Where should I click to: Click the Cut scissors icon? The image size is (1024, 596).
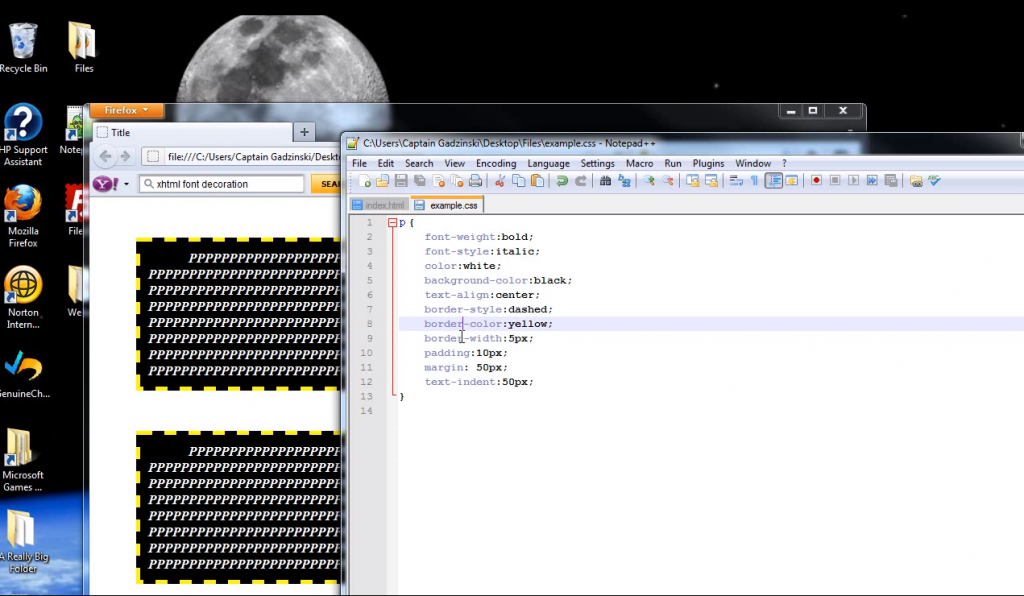(502, 181)
